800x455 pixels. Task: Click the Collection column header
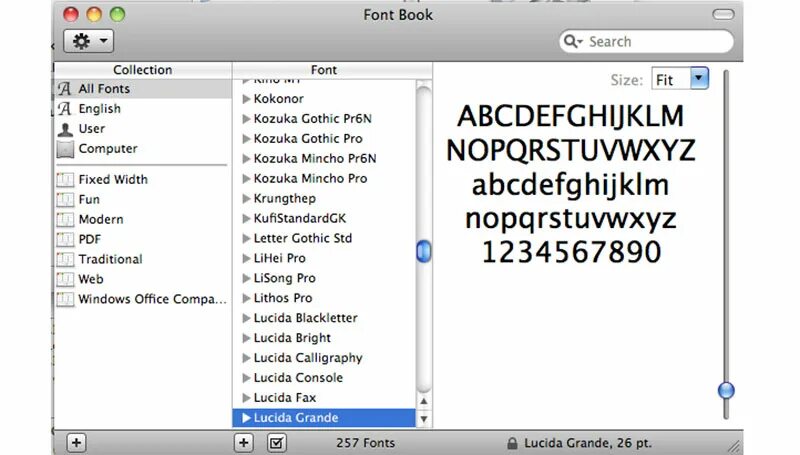pyautogui.click(x=143, y=70)
